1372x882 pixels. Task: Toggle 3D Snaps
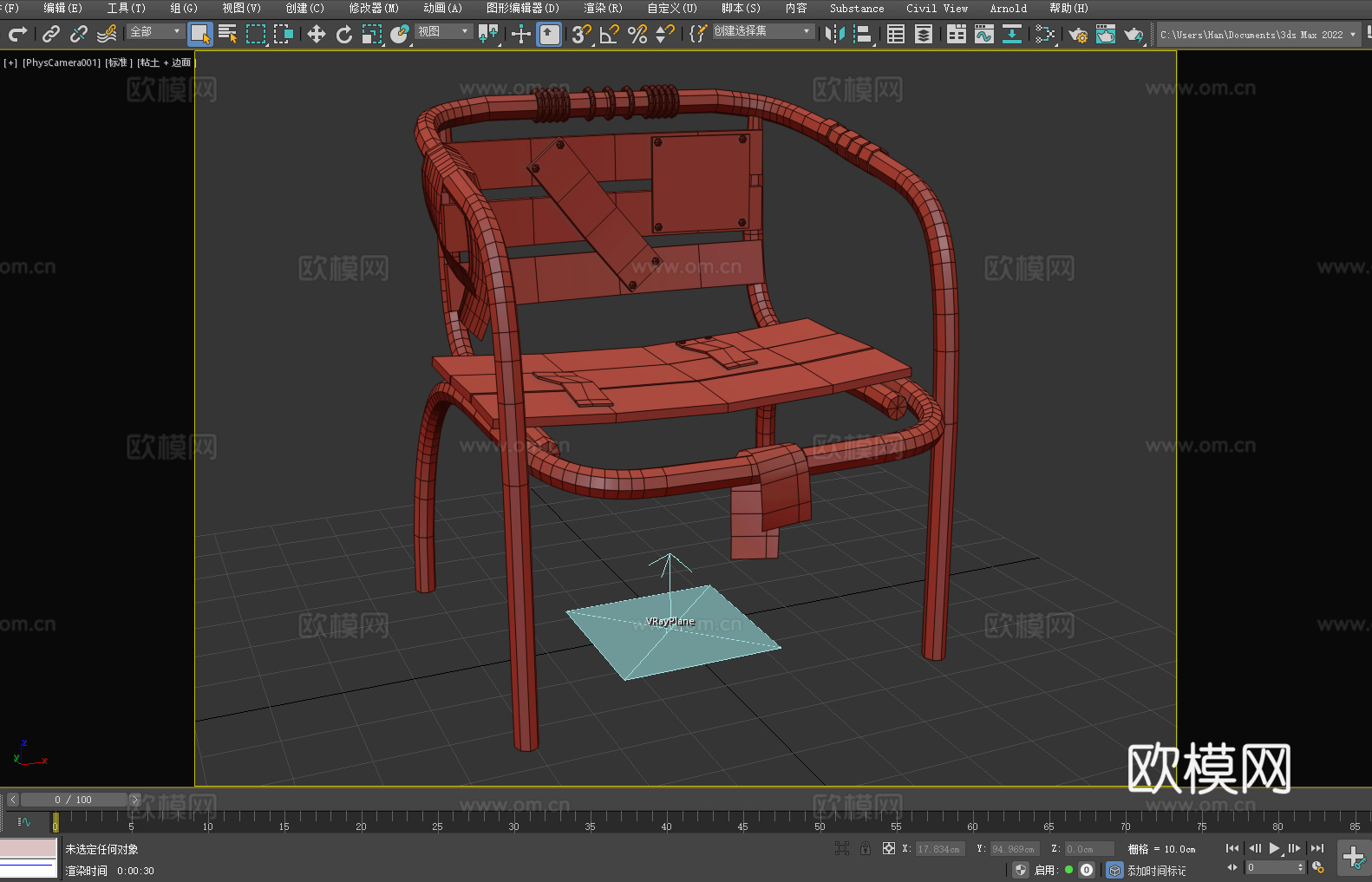(x=582, y=34)
